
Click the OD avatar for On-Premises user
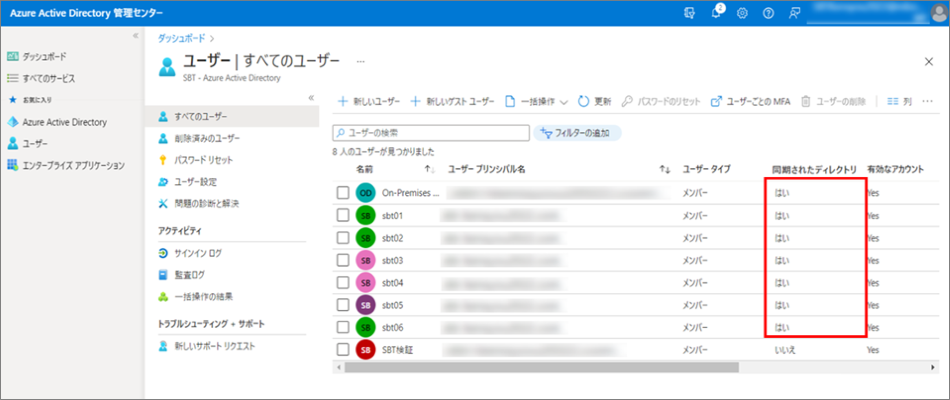pos(365,193)
